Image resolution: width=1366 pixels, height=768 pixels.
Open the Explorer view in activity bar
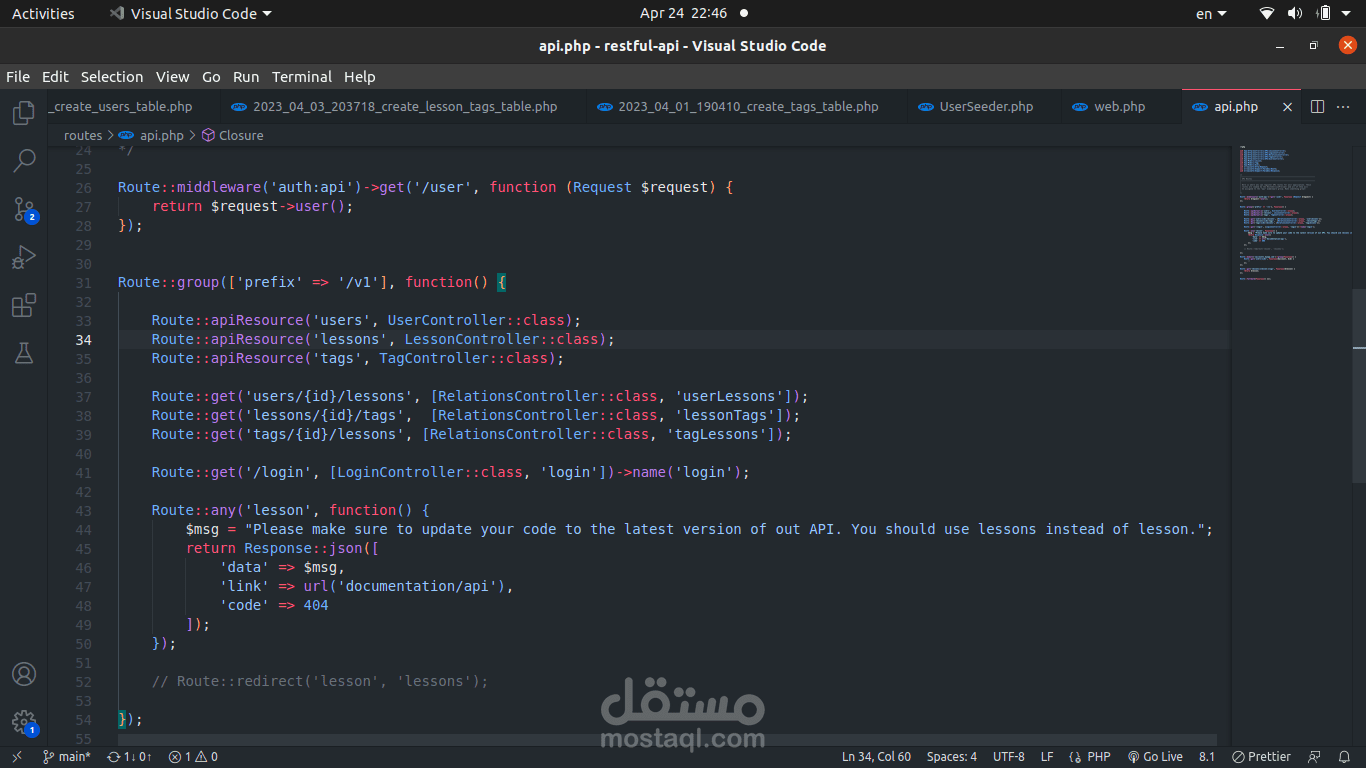[x=24, y=112]
